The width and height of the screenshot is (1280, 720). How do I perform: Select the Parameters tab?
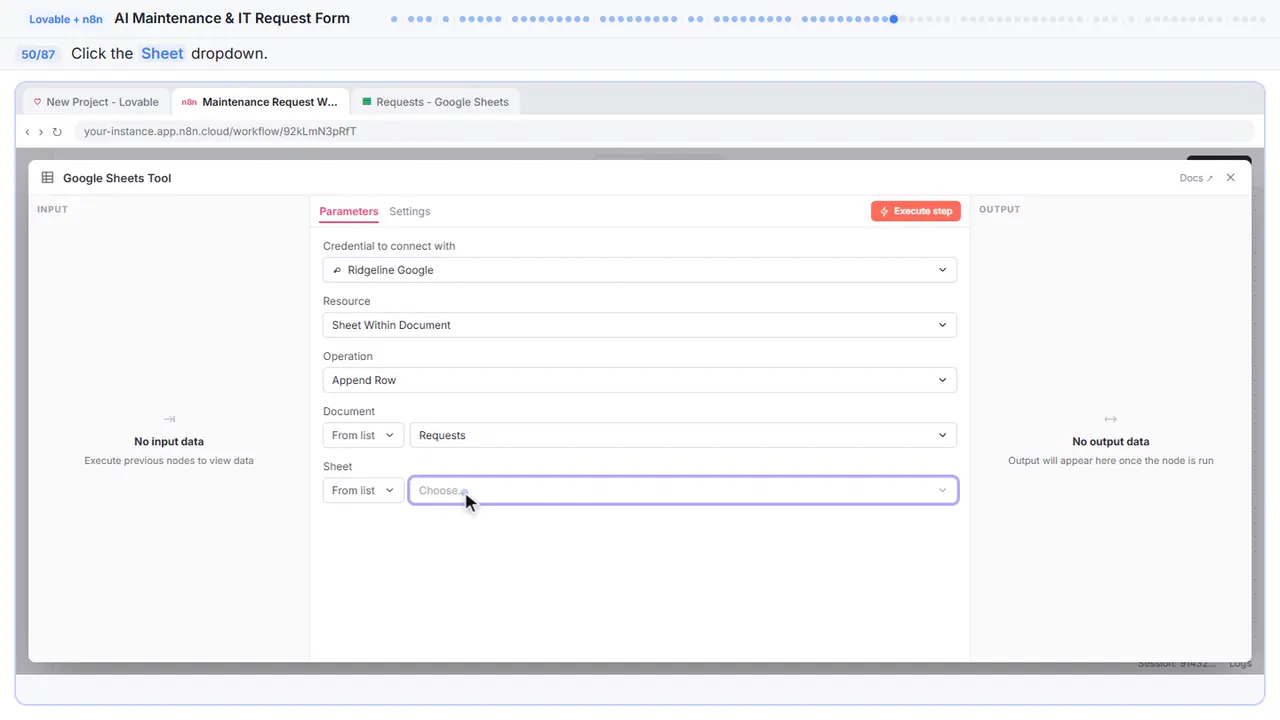click(349, 211)
